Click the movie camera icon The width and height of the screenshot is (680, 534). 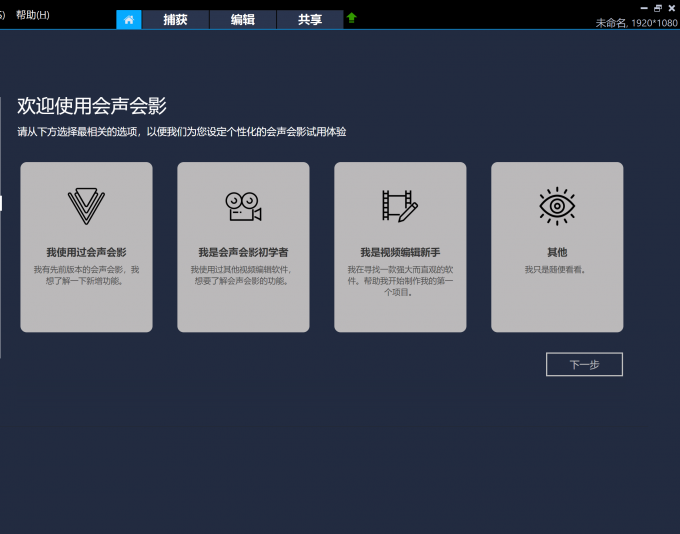click(x=243, y=206)
